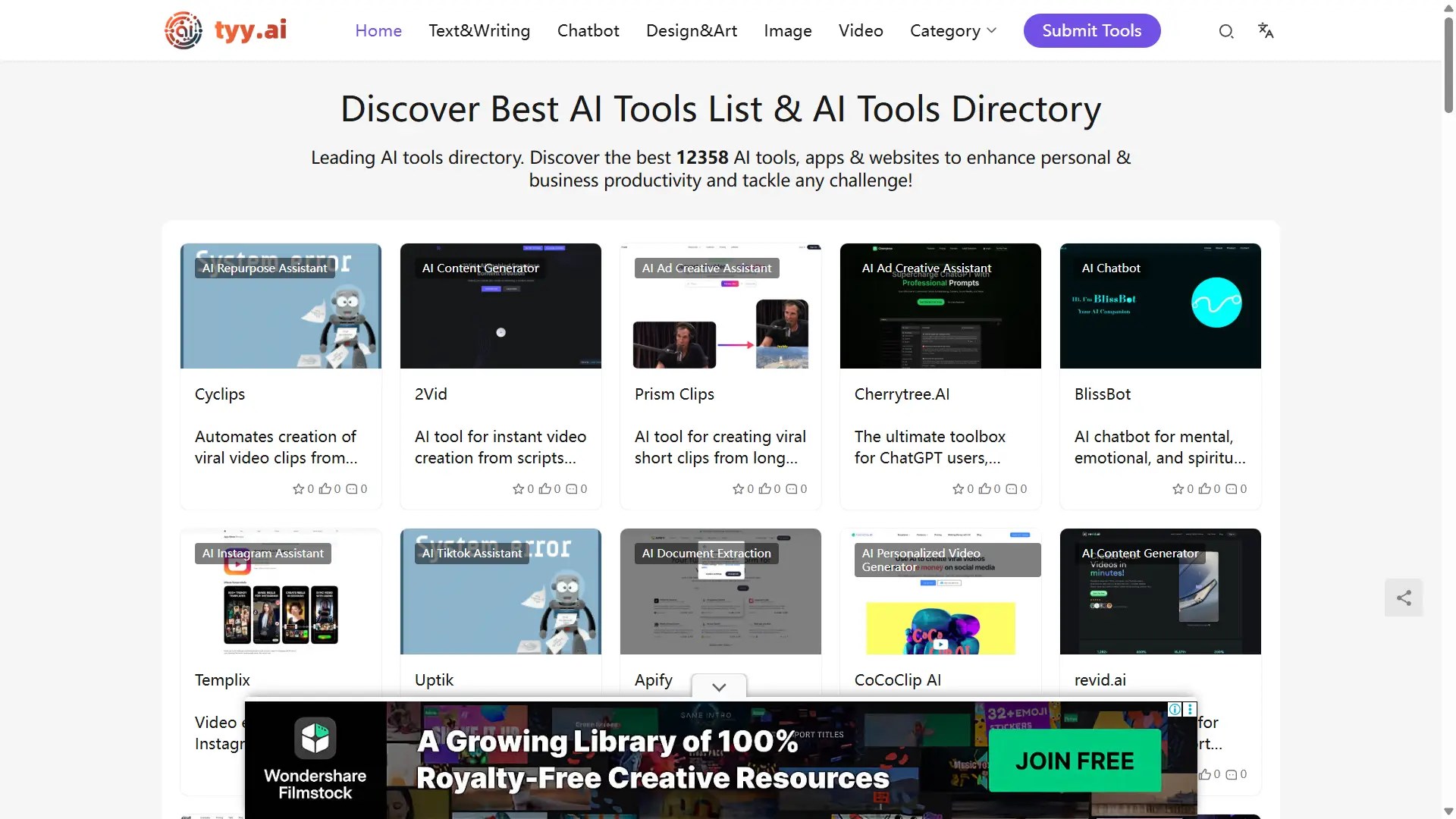Star the Cyclips tool card

coord(298,489)
